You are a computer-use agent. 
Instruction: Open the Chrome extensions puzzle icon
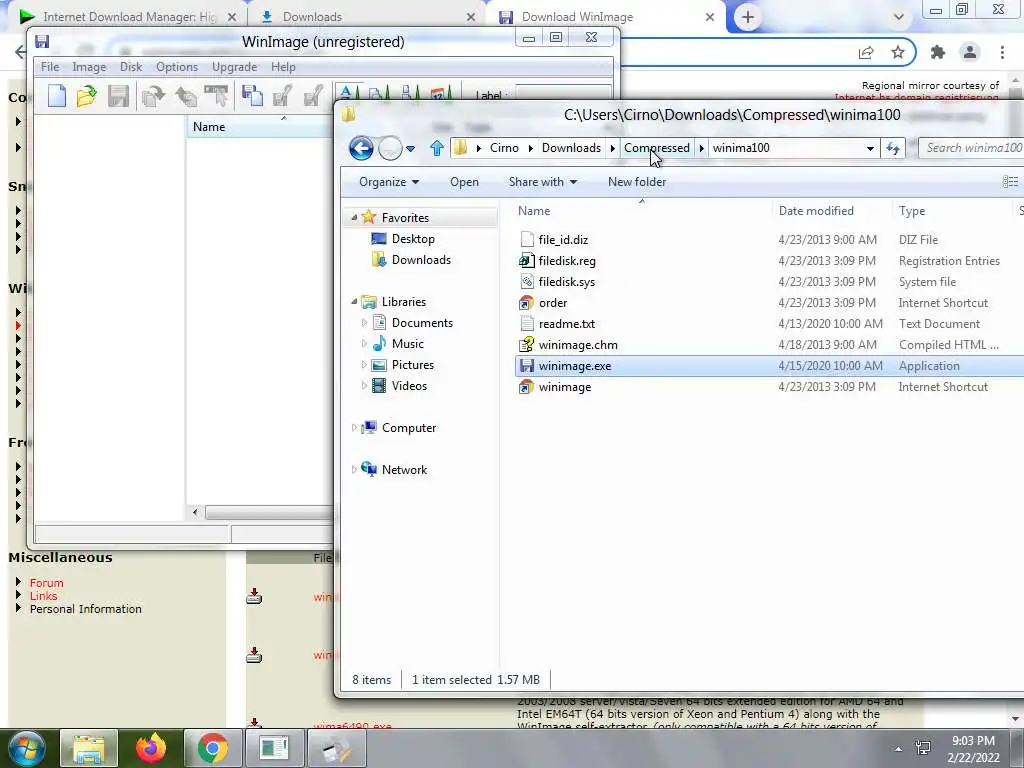938,52
